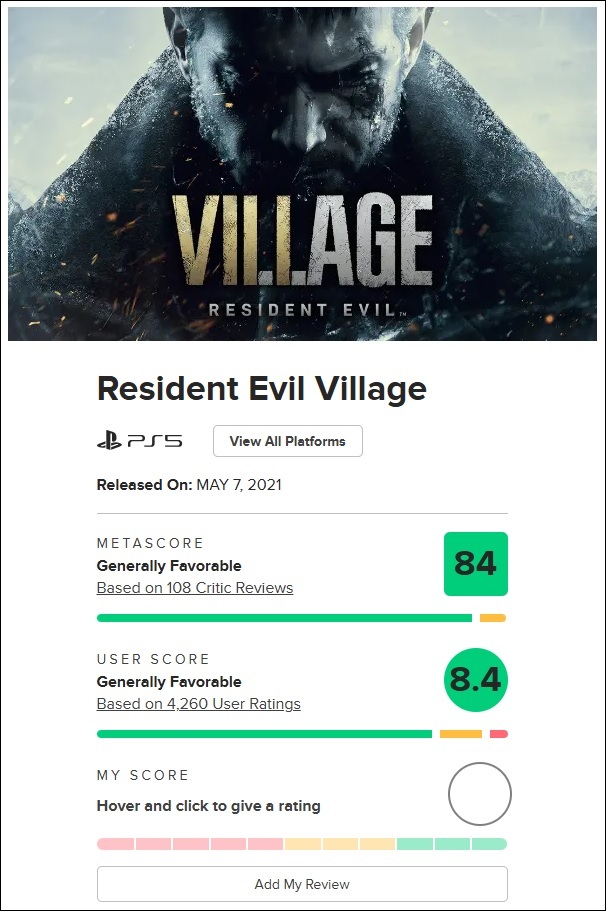Select the first green rating segment
This screenshot has width=607, height=914.
pos(414,844)
